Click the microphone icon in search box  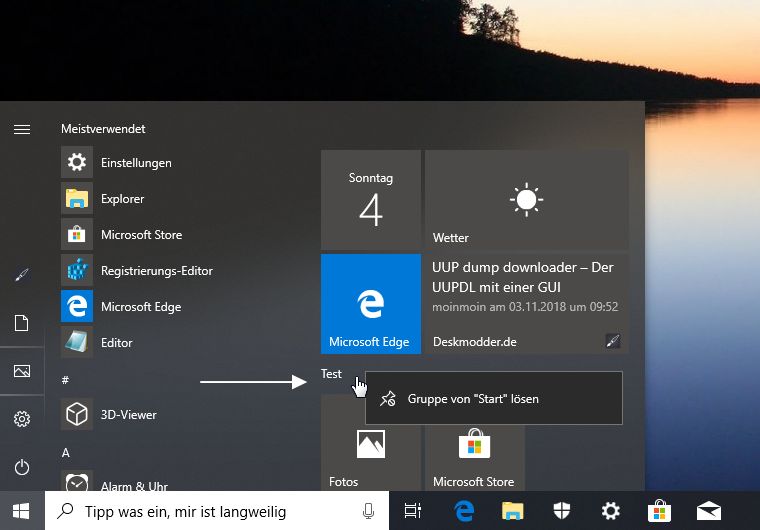pos(368,511)
